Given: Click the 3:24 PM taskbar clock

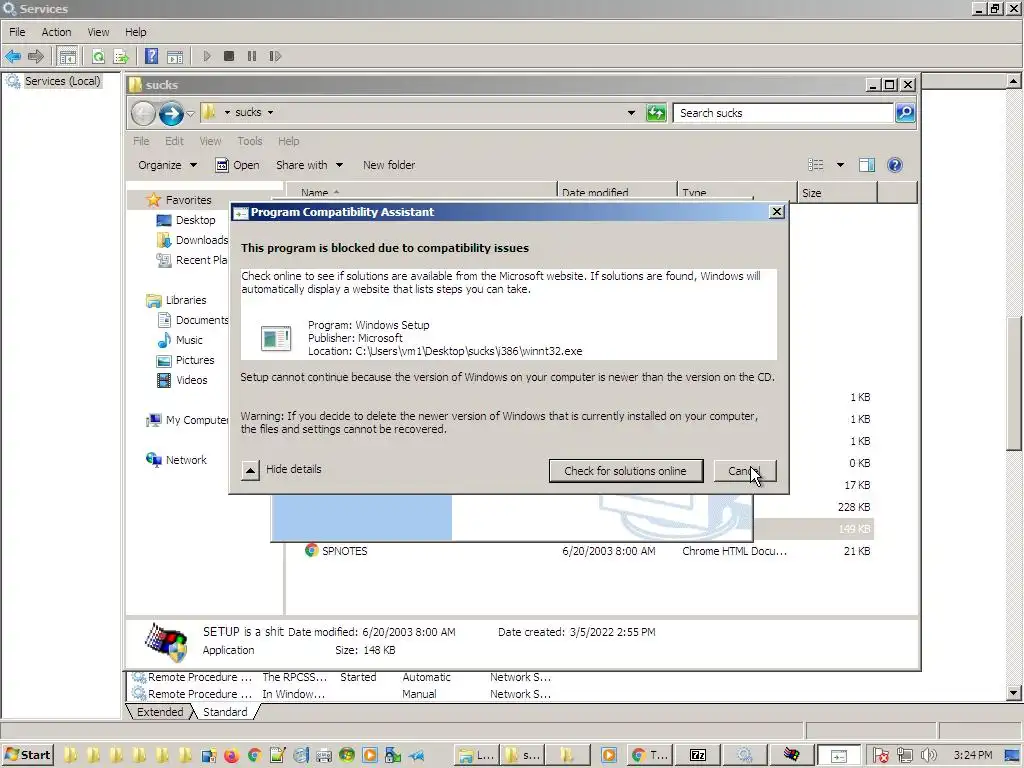Looking at the screenshot, I should pos(972,756).
